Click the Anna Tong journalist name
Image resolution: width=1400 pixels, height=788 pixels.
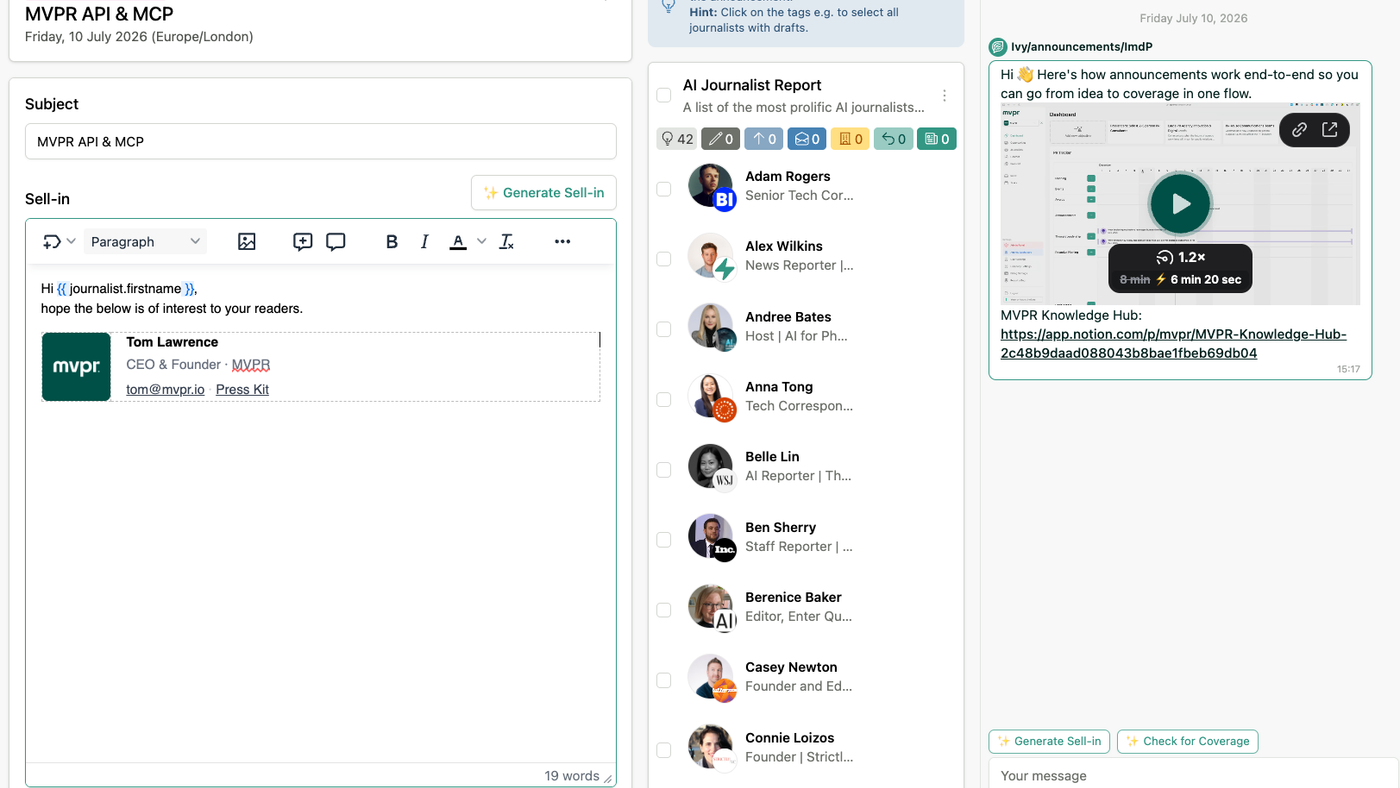[779, 387]
